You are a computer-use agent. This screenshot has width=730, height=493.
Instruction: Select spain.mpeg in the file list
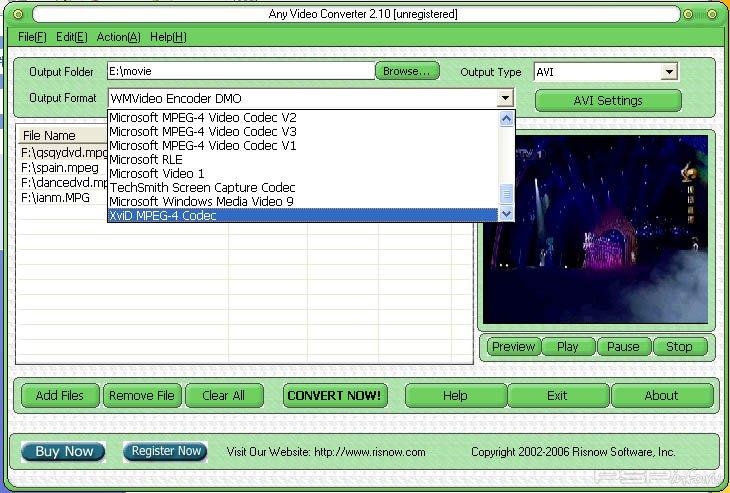(x=60, y=168)
